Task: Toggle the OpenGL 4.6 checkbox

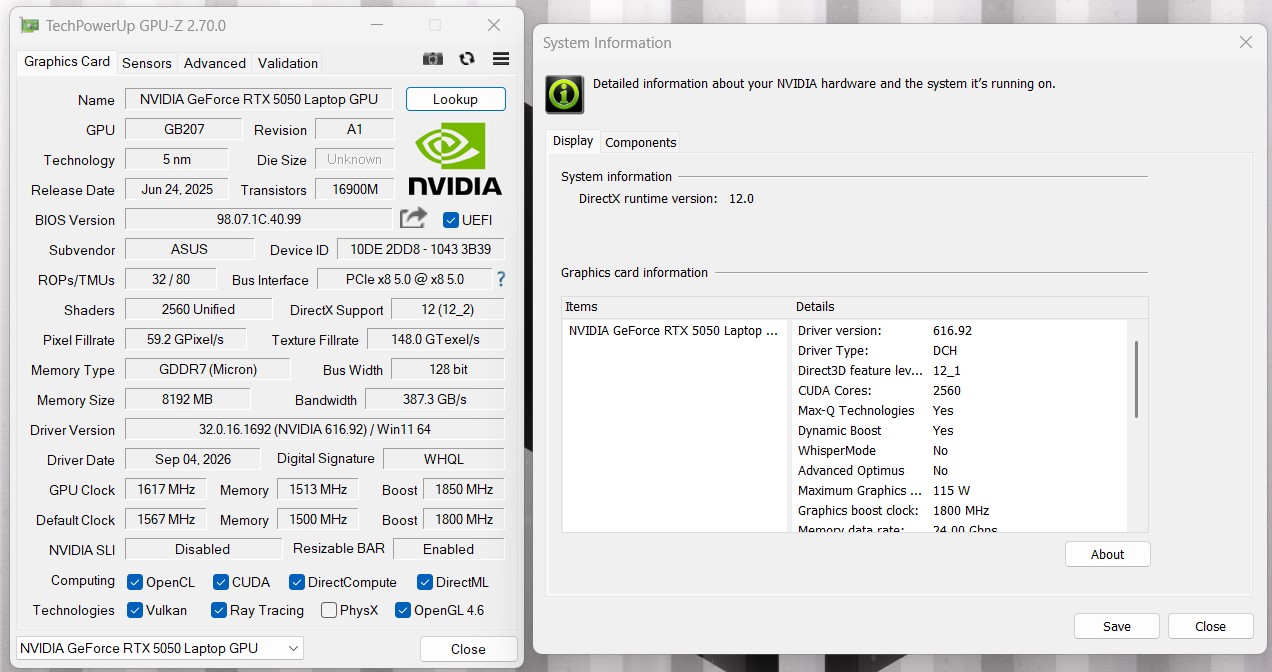Action: [x=402, y=610]
